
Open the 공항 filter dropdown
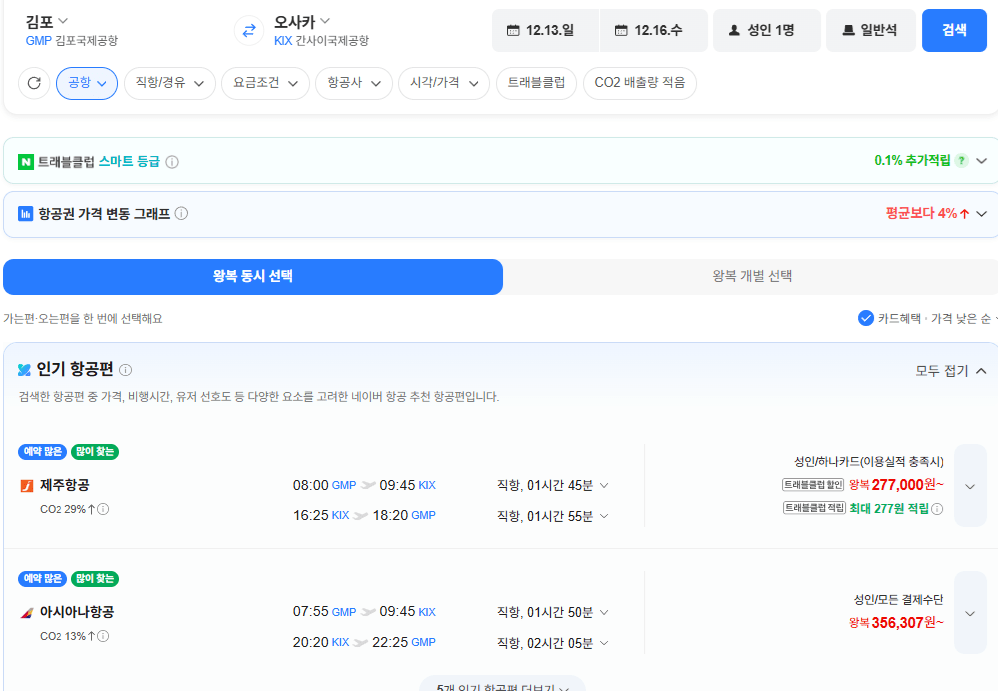point(87,83)
